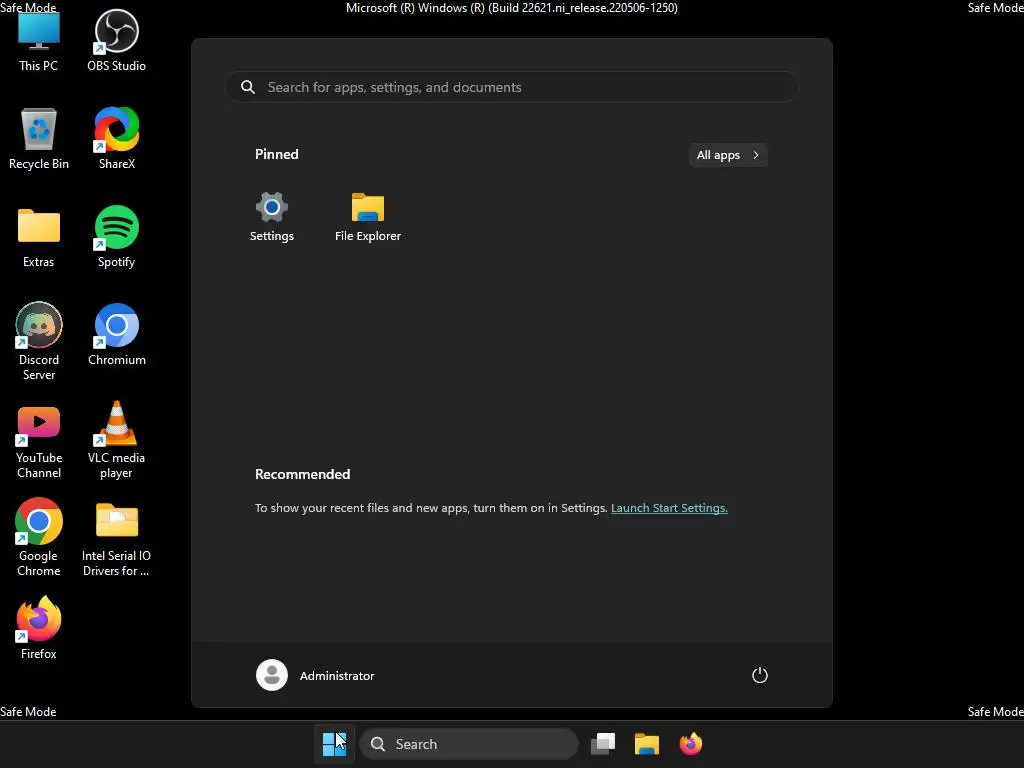Select the Chromium desktop shortcut
Screen dimensions: 1024x768
coord(117,334)
